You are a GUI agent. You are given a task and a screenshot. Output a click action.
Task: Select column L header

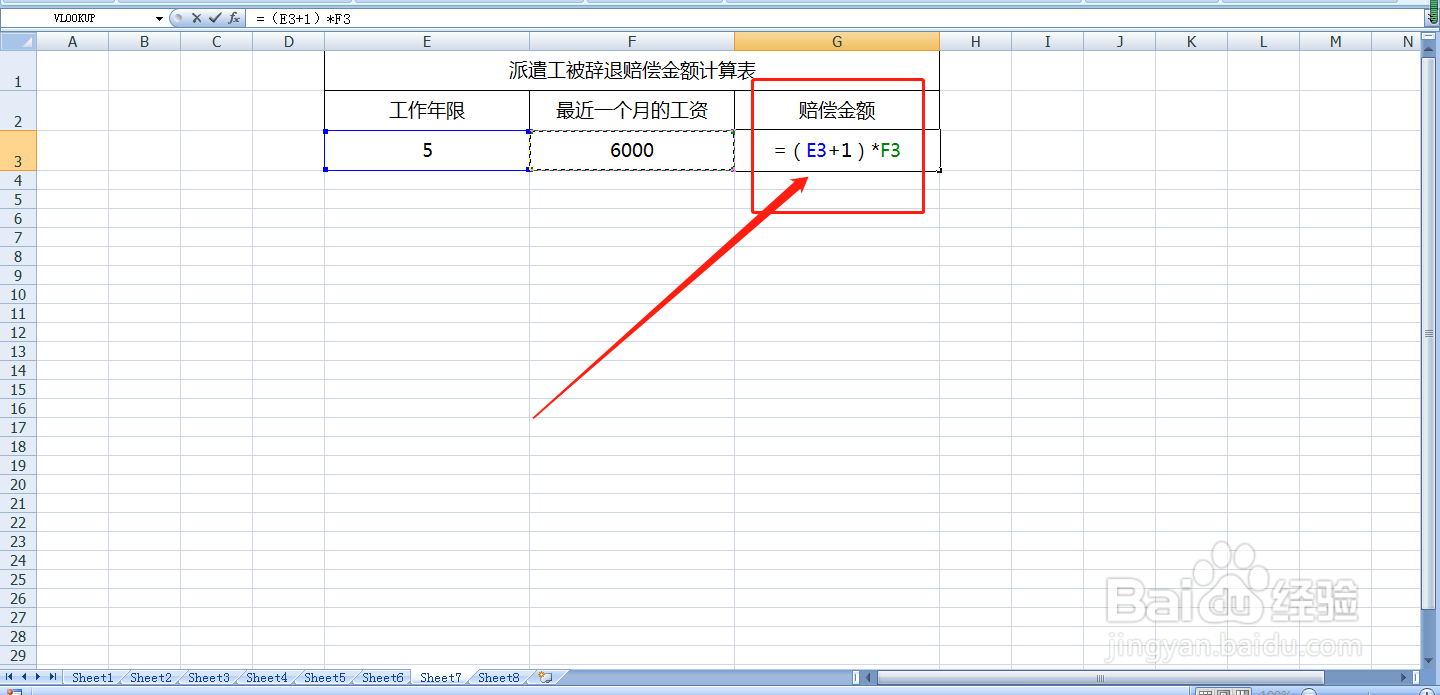1264,41
